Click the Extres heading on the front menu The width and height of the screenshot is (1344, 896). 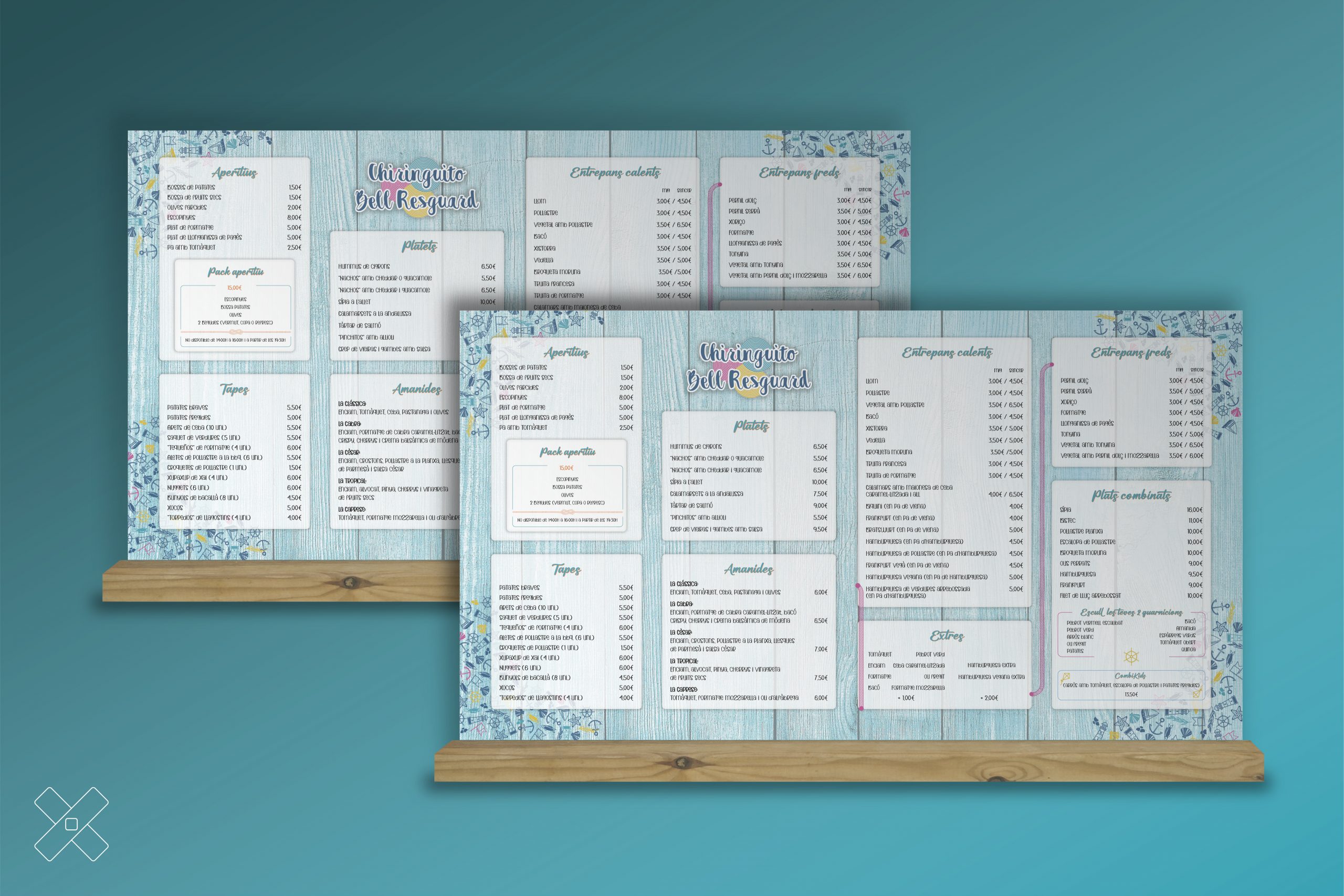click(947, 636)
